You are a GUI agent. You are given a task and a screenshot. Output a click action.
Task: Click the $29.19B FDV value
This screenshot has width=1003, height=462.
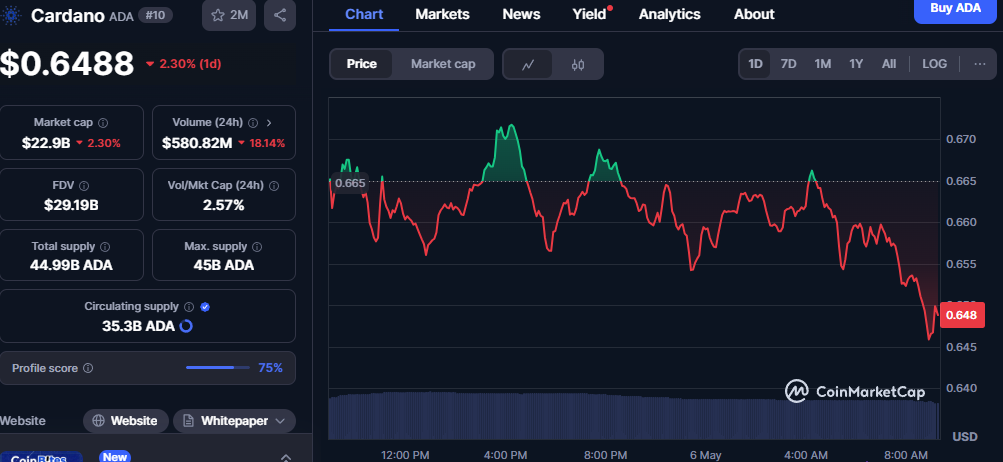(71, 205)
